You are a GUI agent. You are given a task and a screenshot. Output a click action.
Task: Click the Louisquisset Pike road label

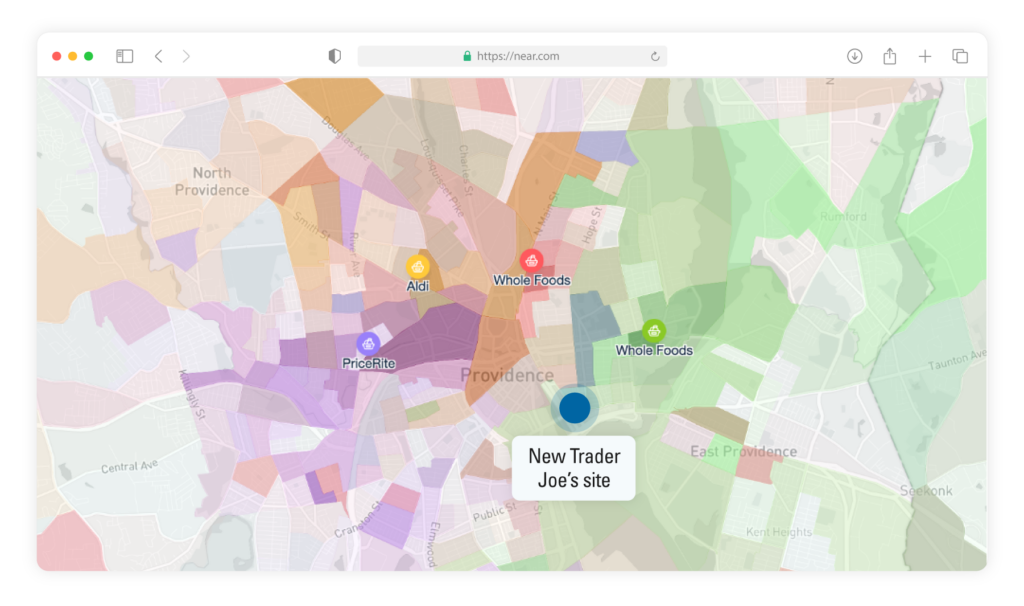(442, 178)
